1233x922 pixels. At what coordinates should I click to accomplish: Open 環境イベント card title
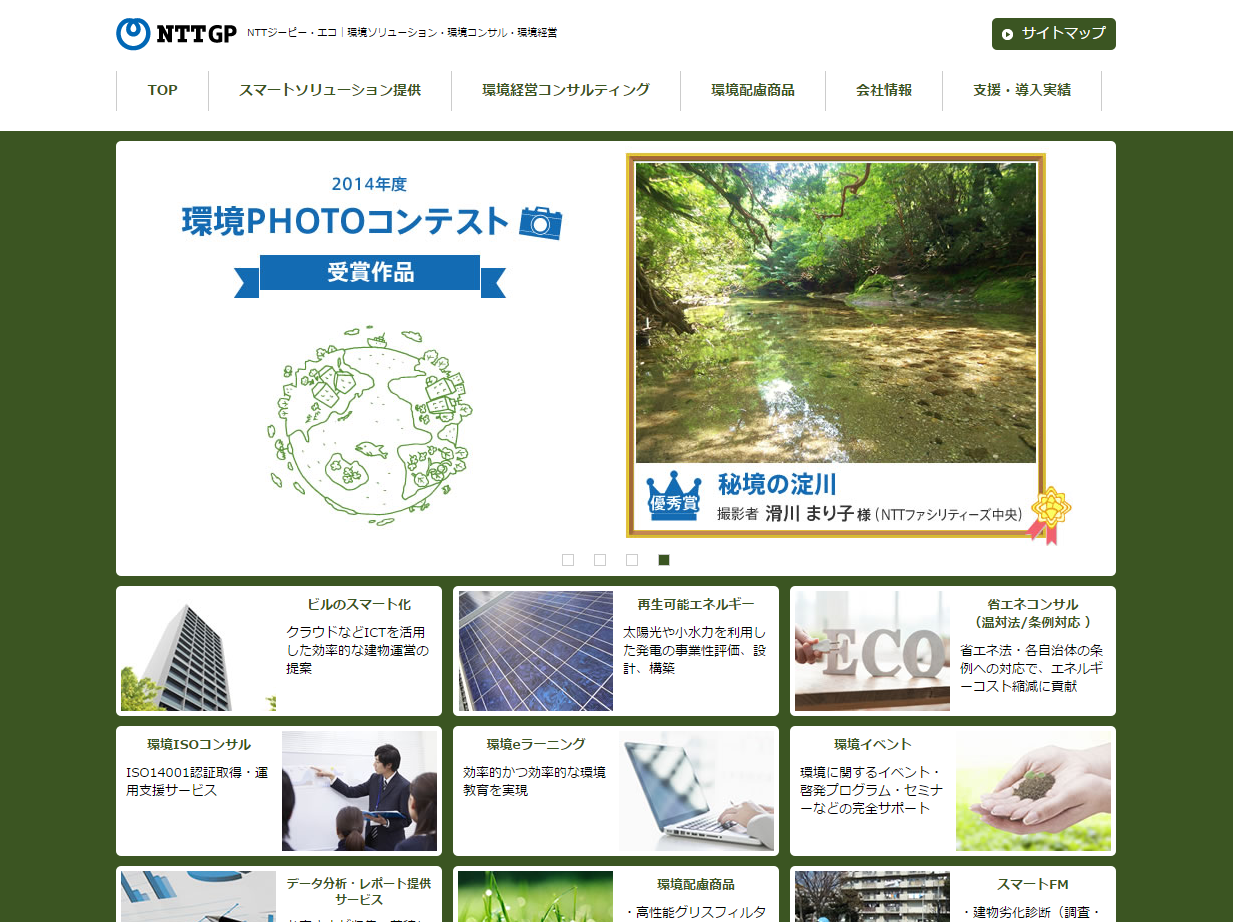point(873,744)
